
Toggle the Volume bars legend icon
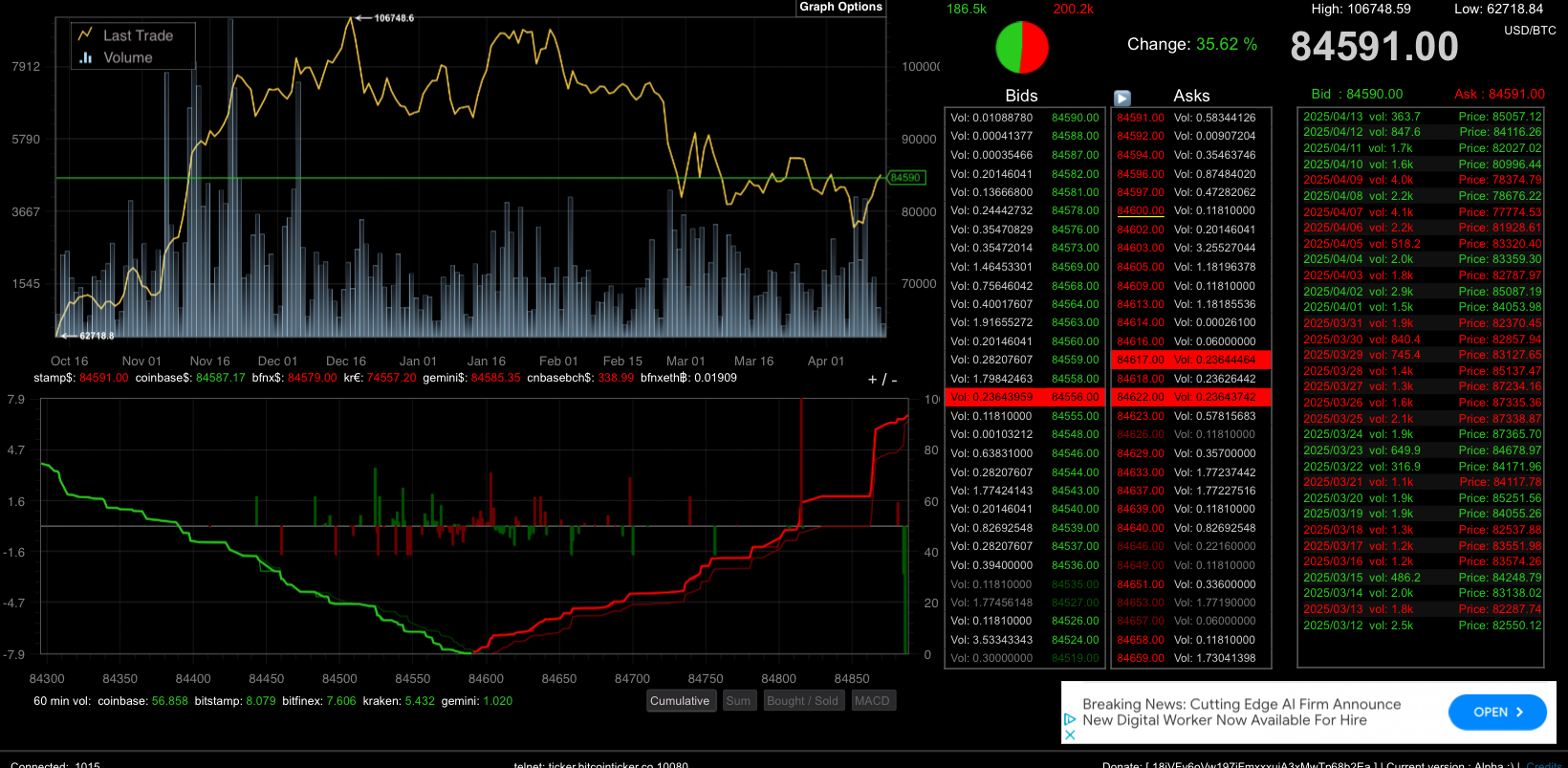point(85,57)
